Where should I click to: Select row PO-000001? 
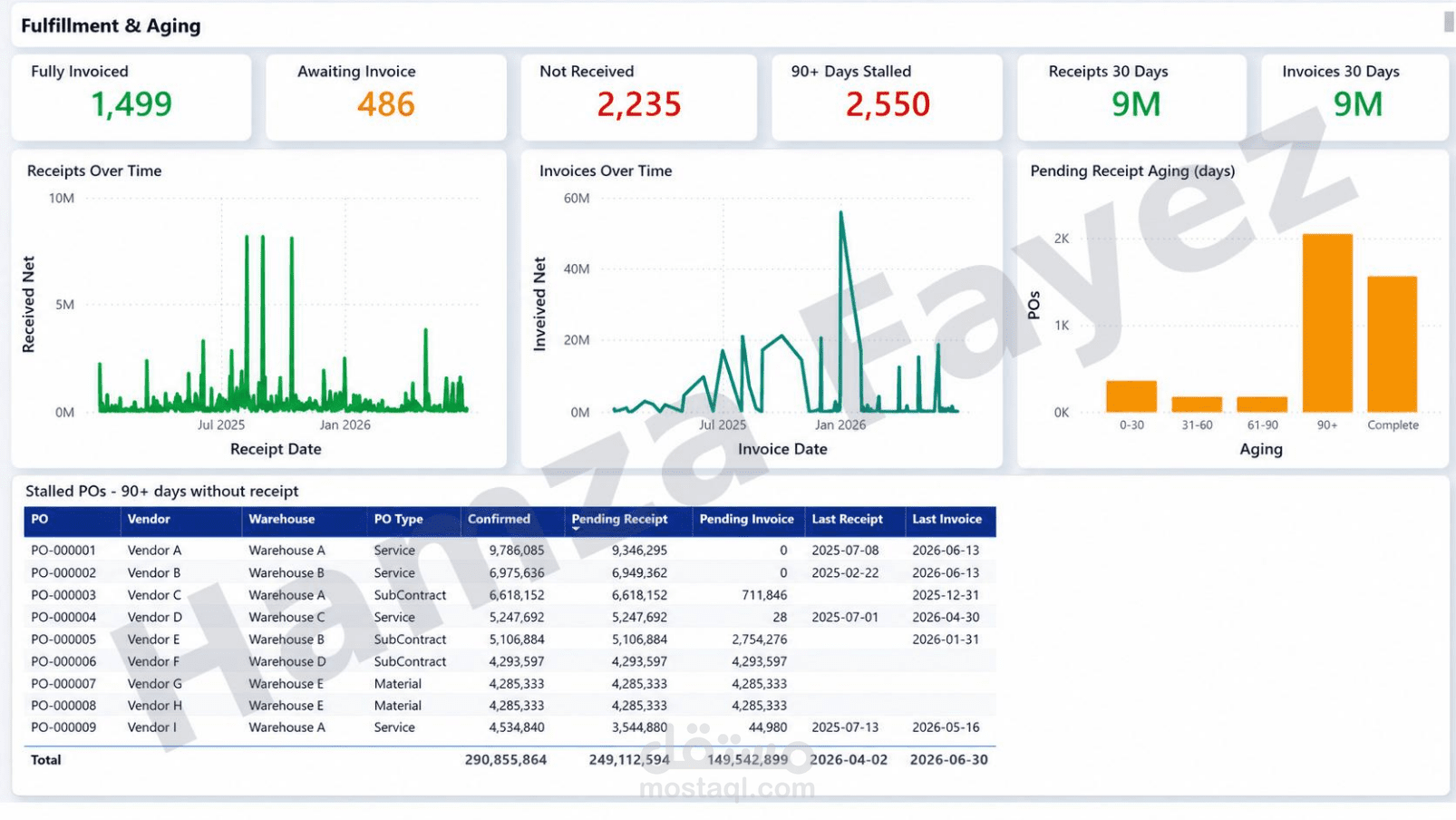510,551
